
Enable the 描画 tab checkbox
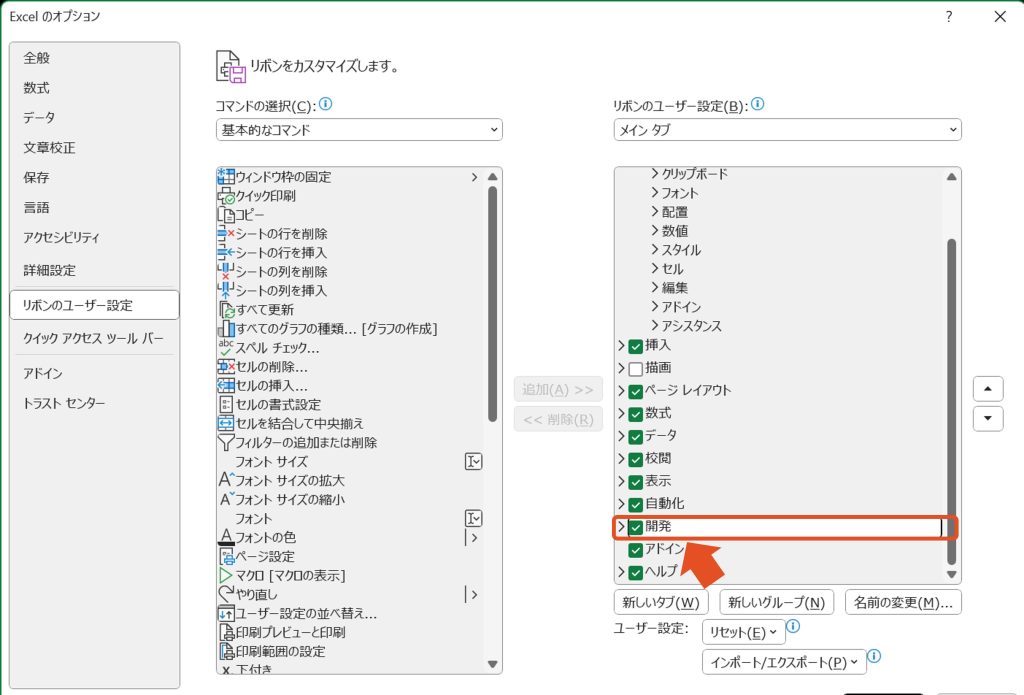[635, 369]
